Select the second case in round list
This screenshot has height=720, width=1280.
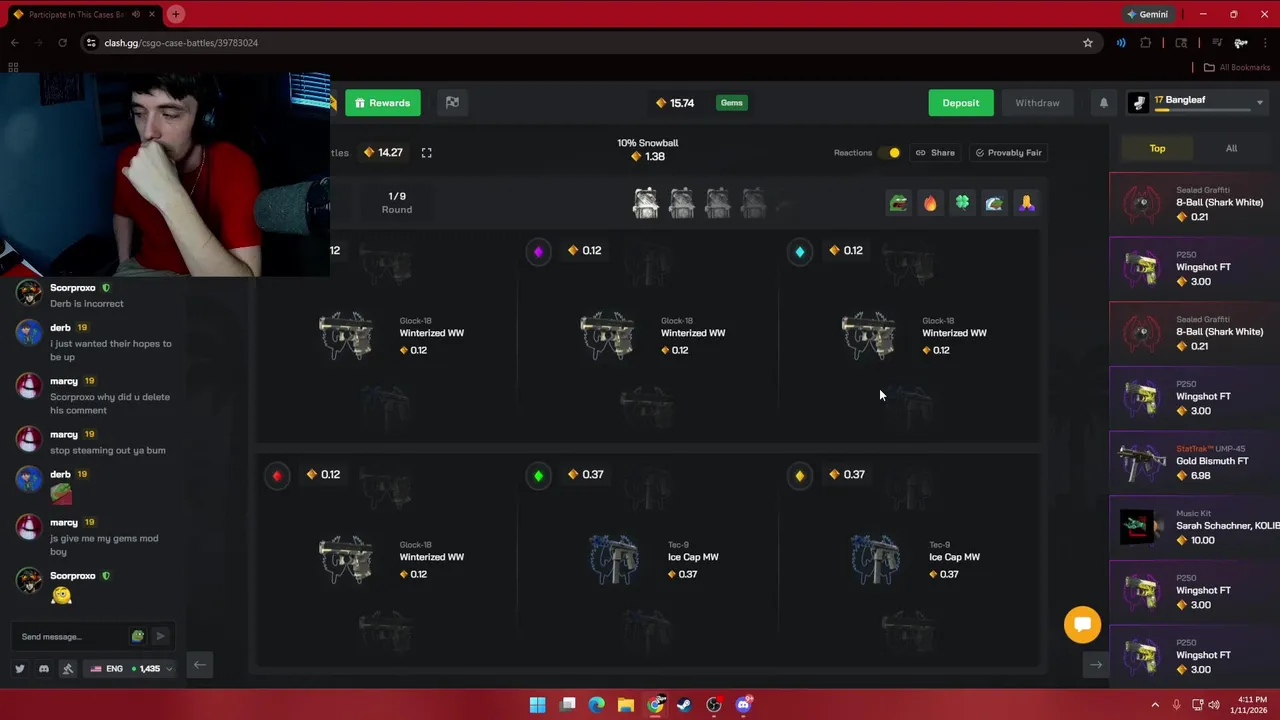[x=682, y=203]
